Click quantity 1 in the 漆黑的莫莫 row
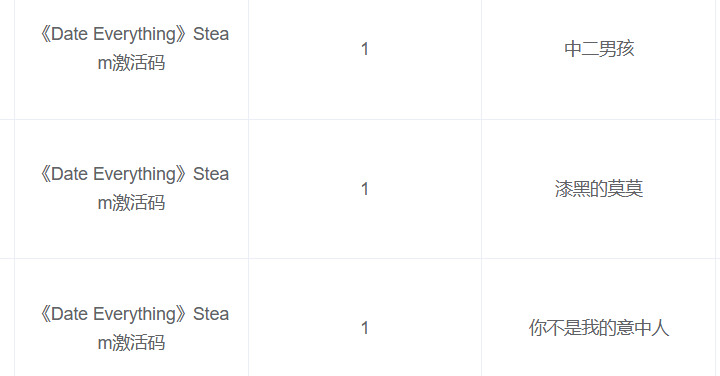The height and width of the screenshot is (376, 720). pyautogui.click(x=365, y=189)
